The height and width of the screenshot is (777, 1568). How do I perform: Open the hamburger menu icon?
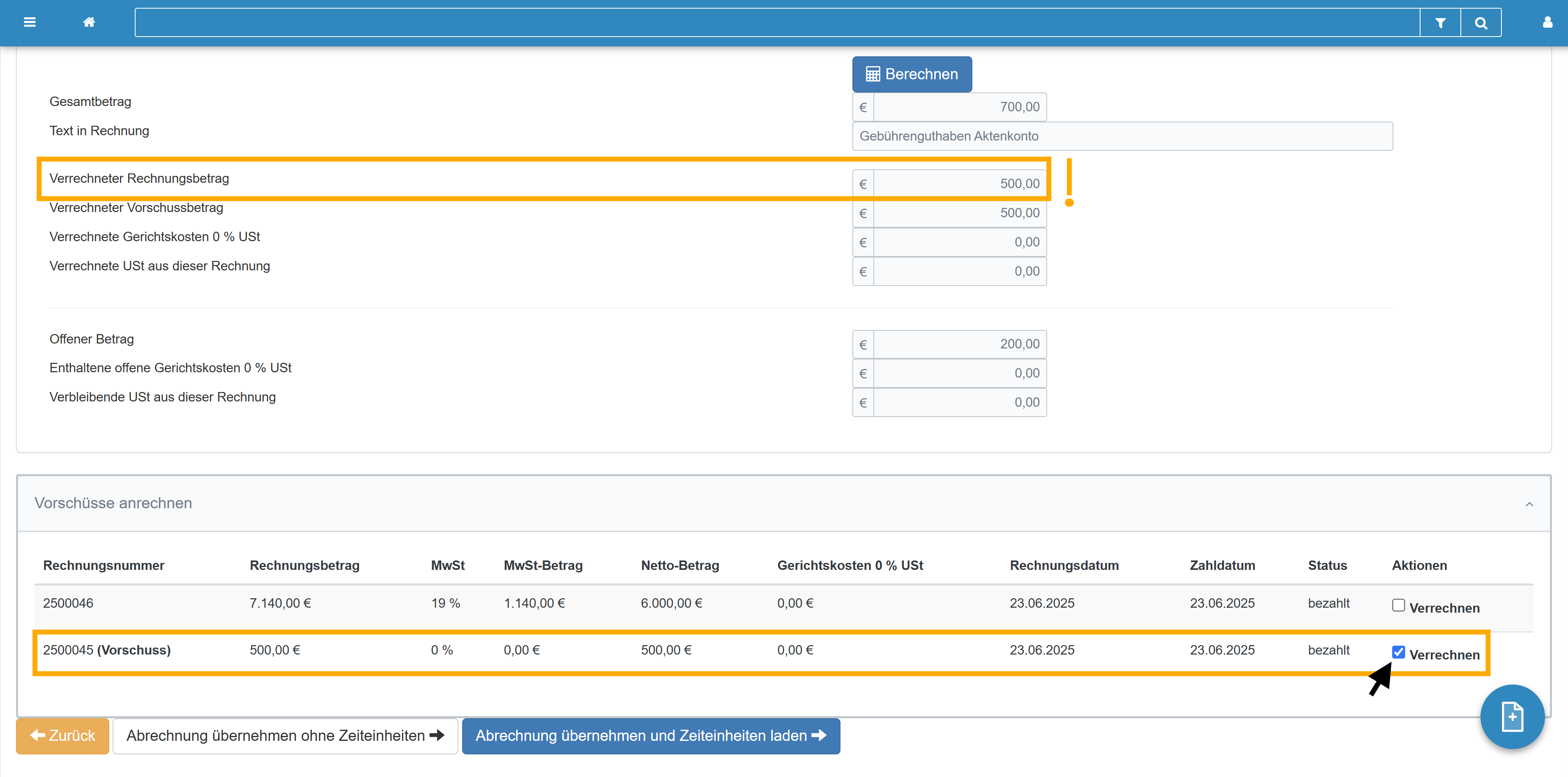point(29,23)
